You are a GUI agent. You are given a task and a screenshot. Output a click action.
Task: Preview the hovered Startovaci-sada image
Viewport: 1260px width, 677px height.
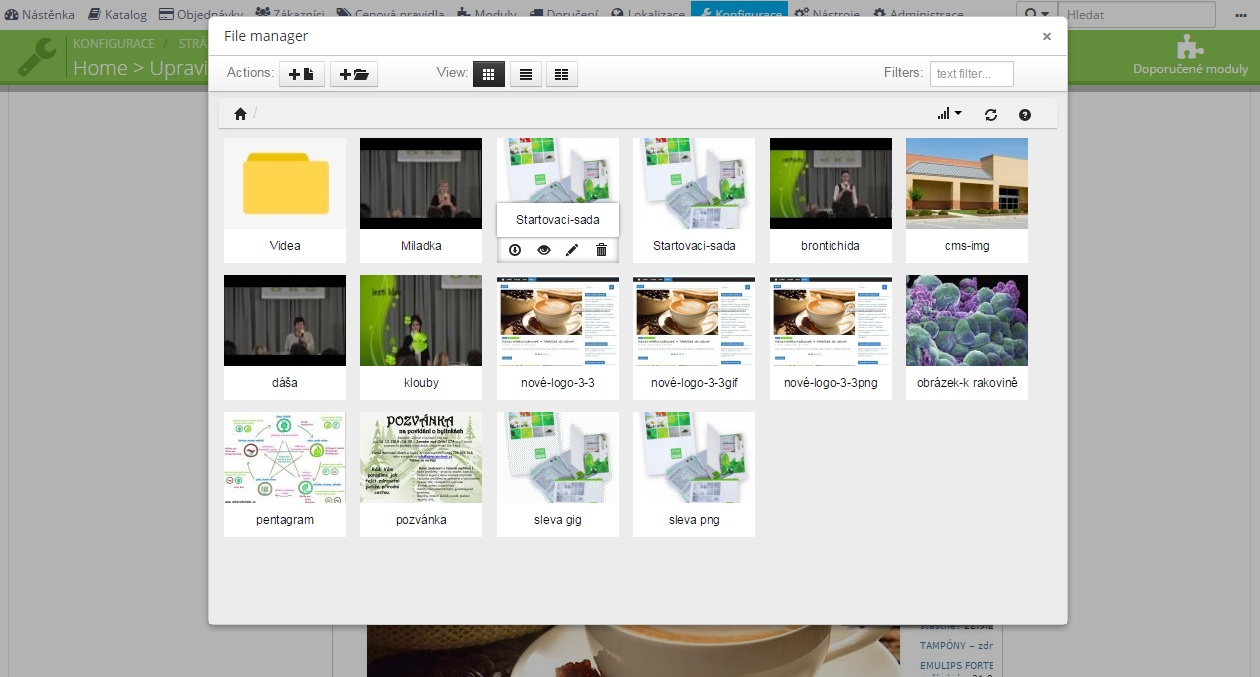pyautogui.click(x=544, y=250)
